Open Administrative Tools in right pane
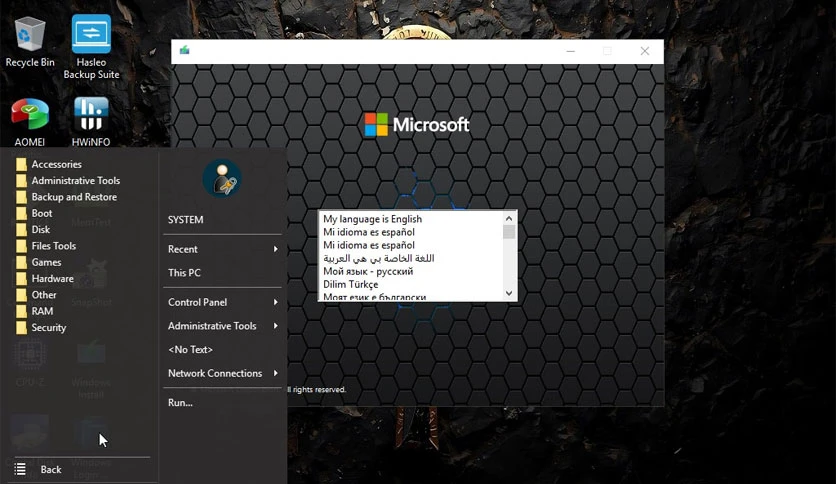 click(x=222, y=326)
